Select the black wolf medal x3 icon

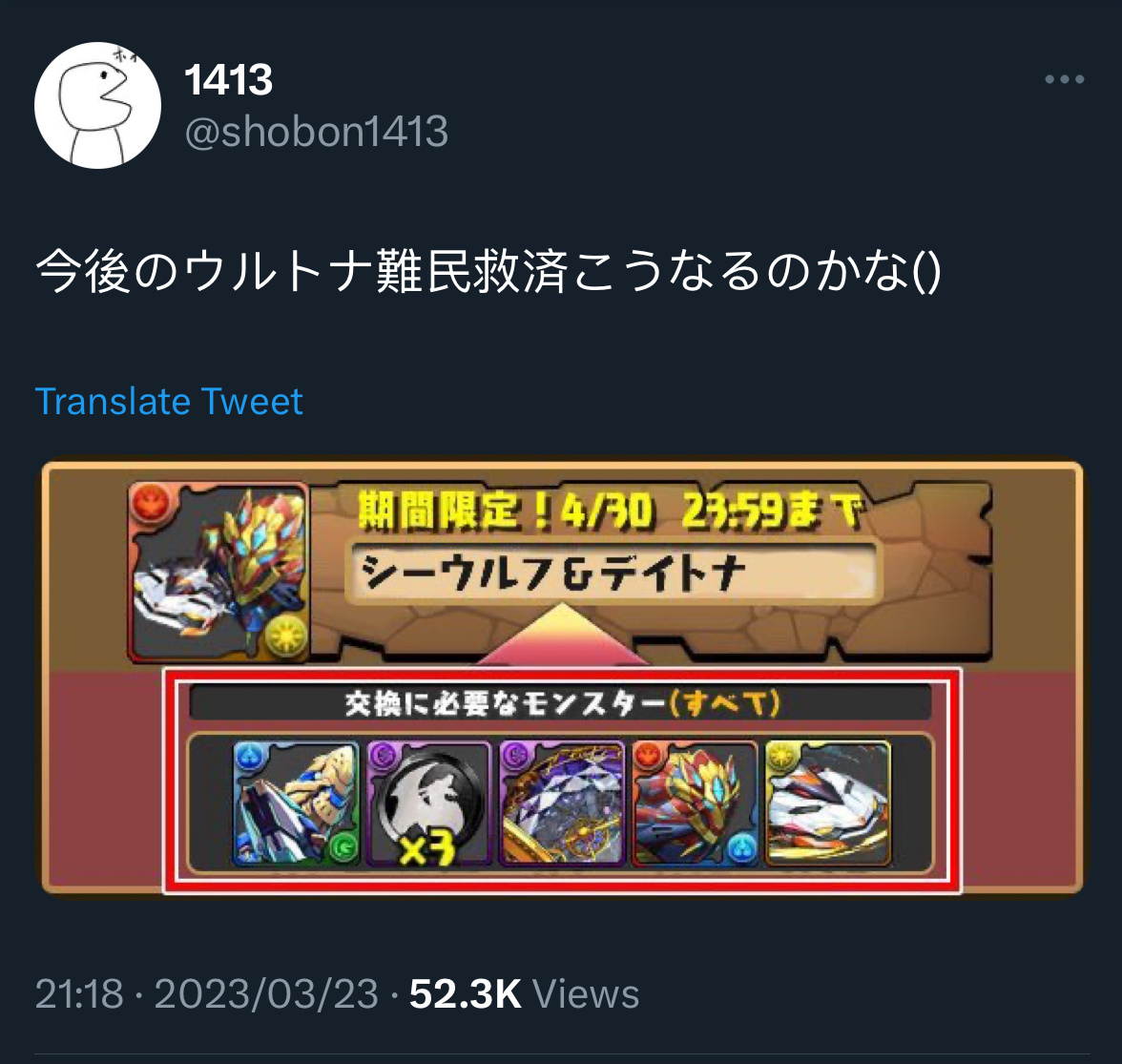point(428,803)
